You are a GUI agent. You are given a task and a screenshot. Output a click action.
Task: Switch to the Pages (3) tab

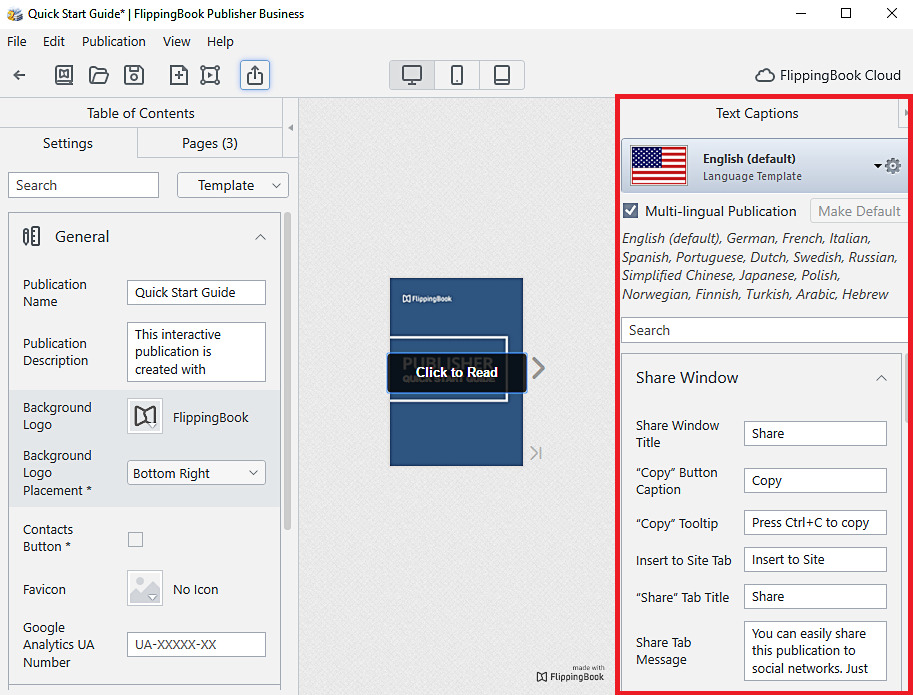click(x=210, y=143)
